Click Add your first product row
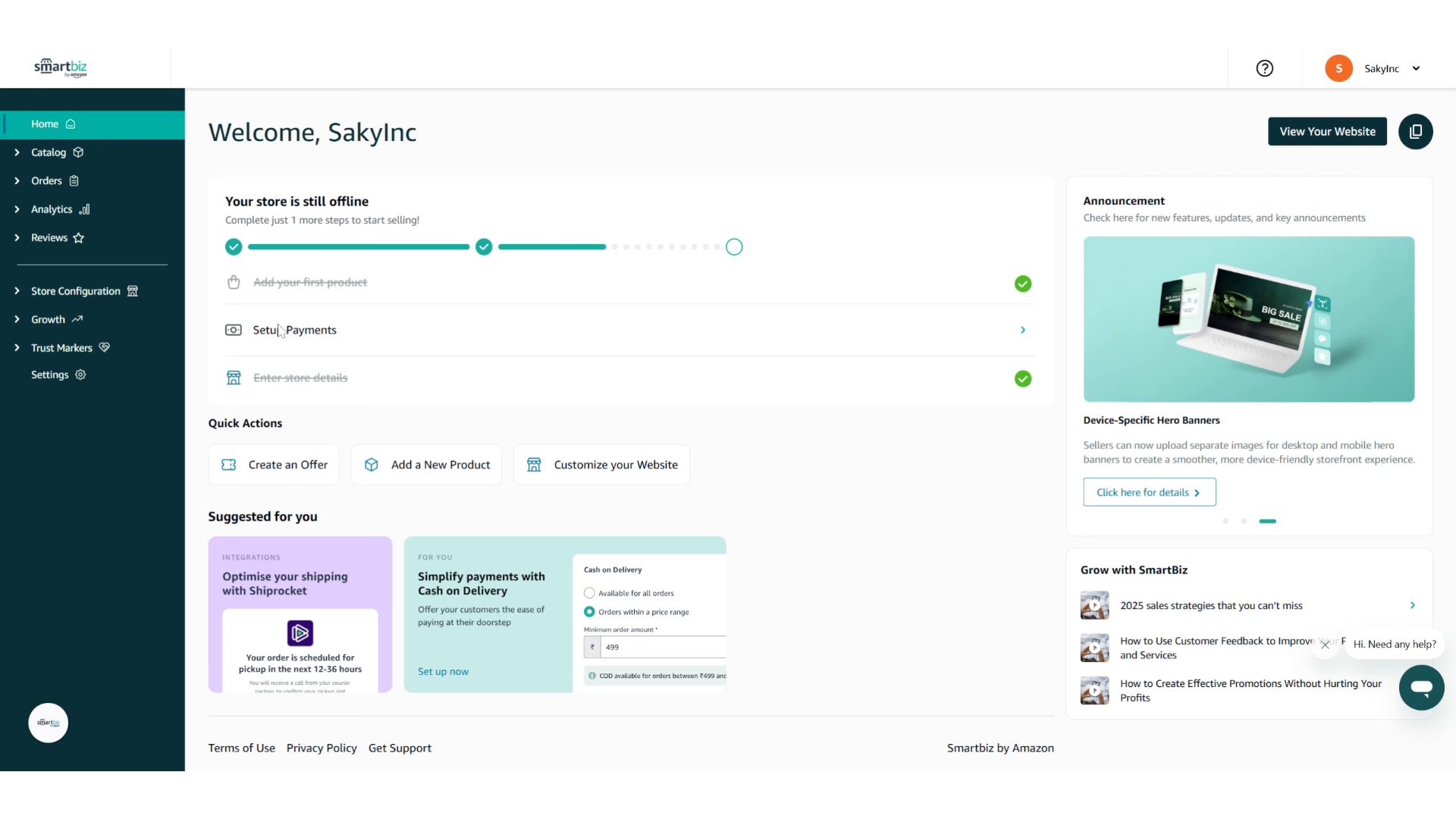 [630, 283]
